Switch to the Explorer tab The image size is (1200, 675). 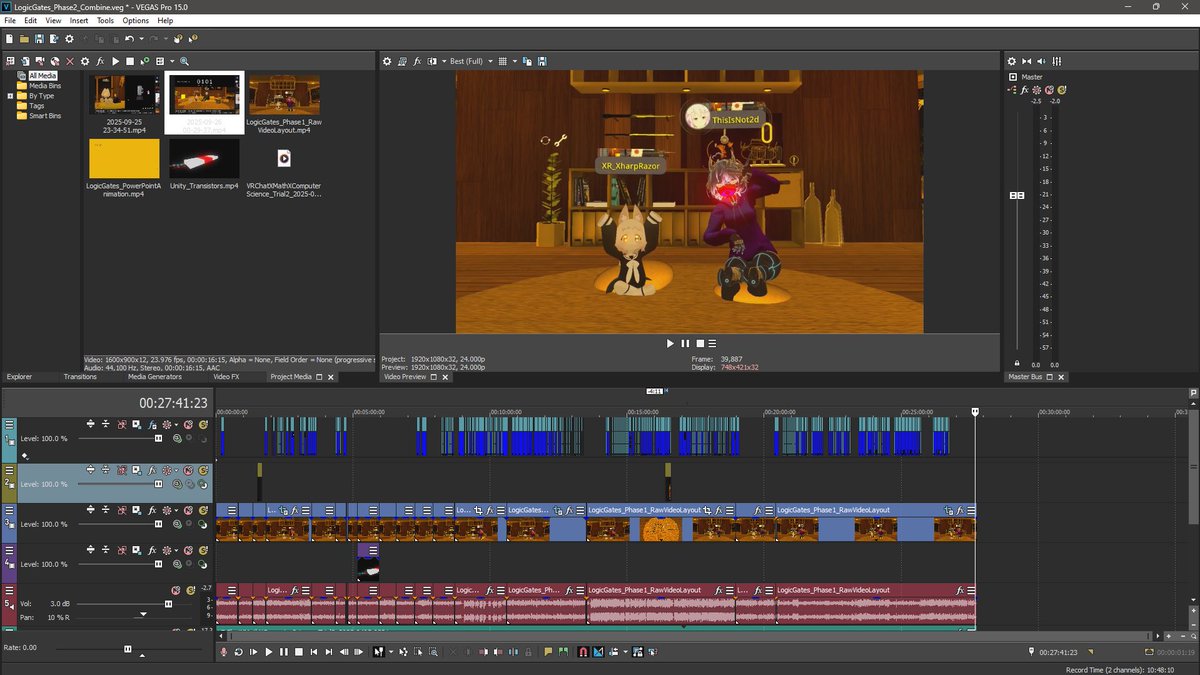coord(20,377)
